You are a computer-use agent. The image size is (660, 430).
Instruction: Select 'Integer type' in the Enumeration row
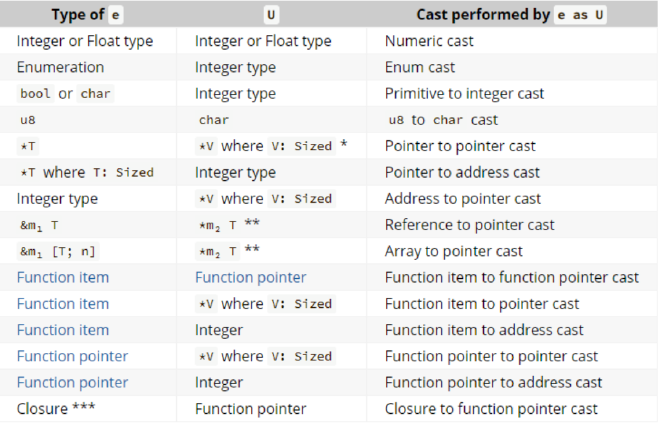point(235,67)
